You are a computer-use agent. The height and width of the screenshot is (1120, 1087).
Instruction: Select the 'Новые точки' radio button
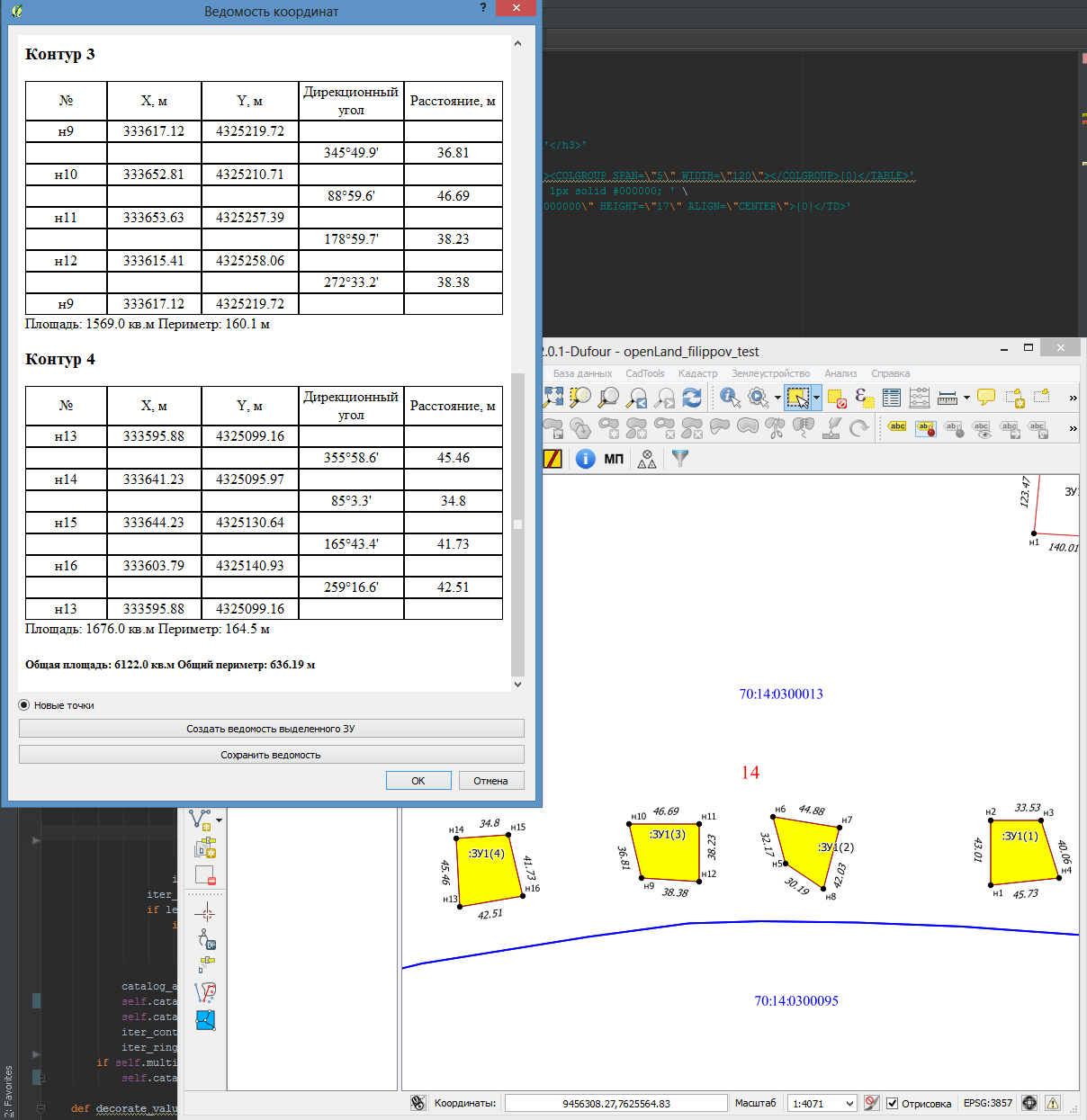[x=24, y=705]
